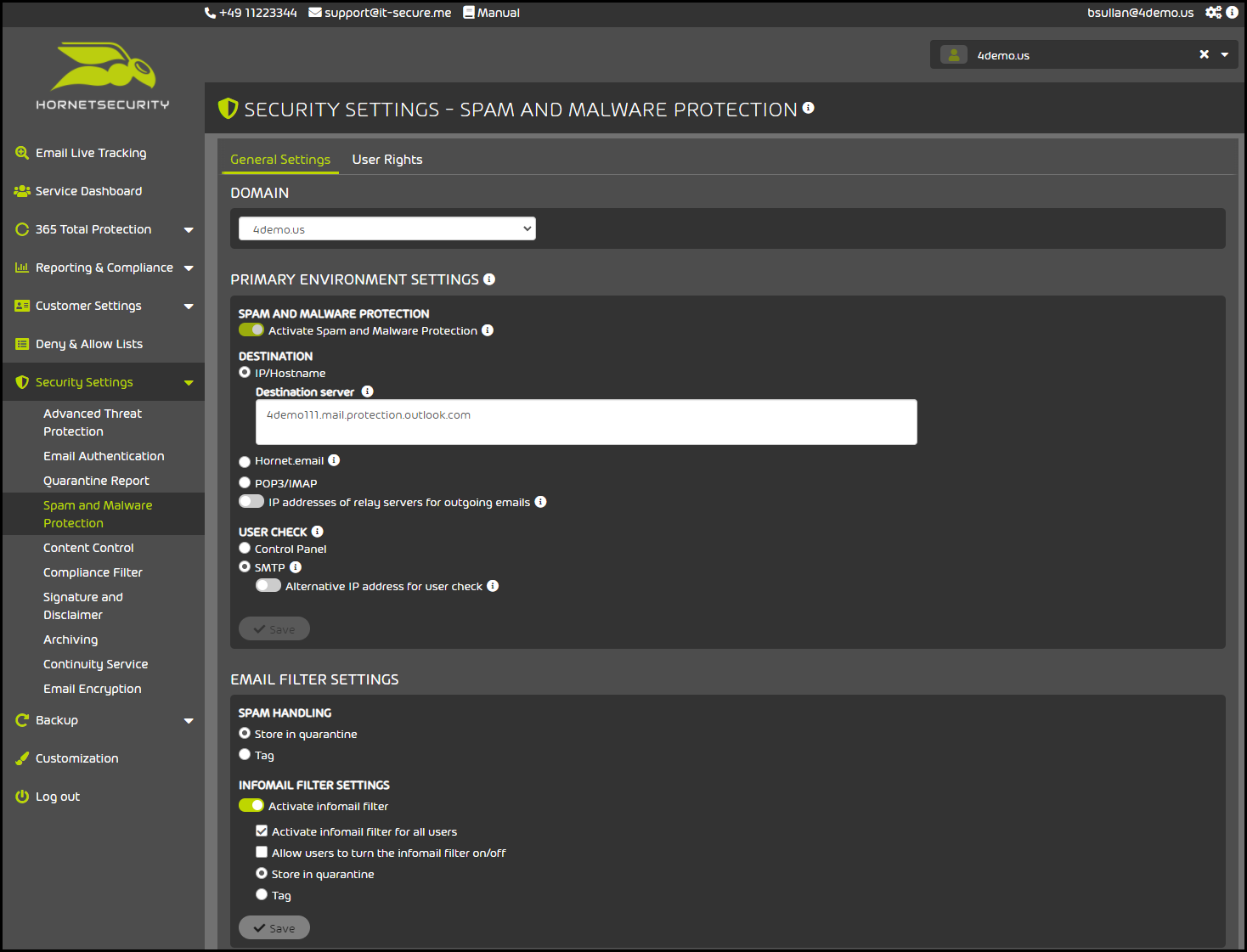Click info icon next to Primary Environment Settings
The height and width of the screenshot is (952, 1247).
[489, 279]
